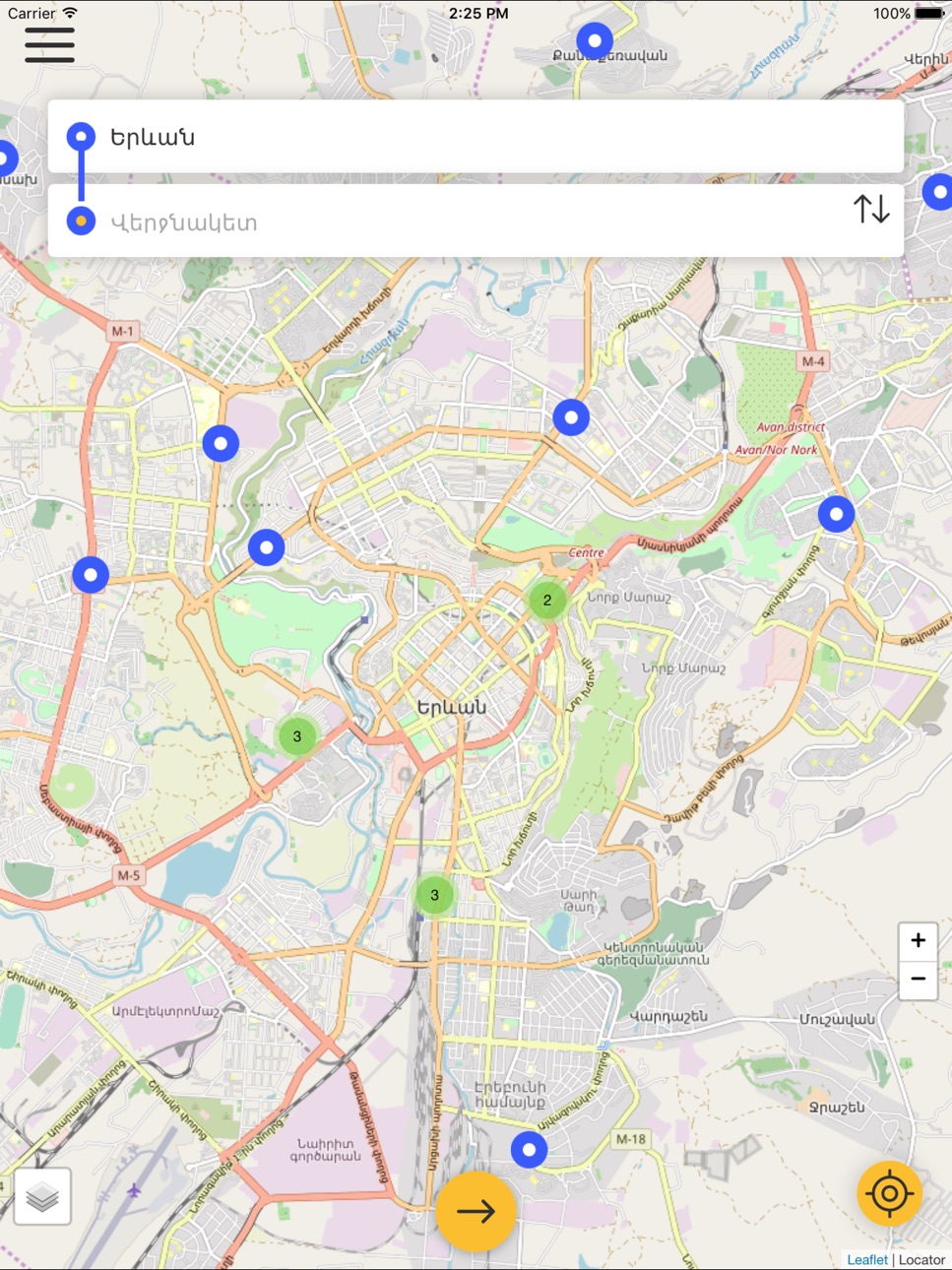
Task: Tap the blue marker below M-1 label
Action: point(221,443)
